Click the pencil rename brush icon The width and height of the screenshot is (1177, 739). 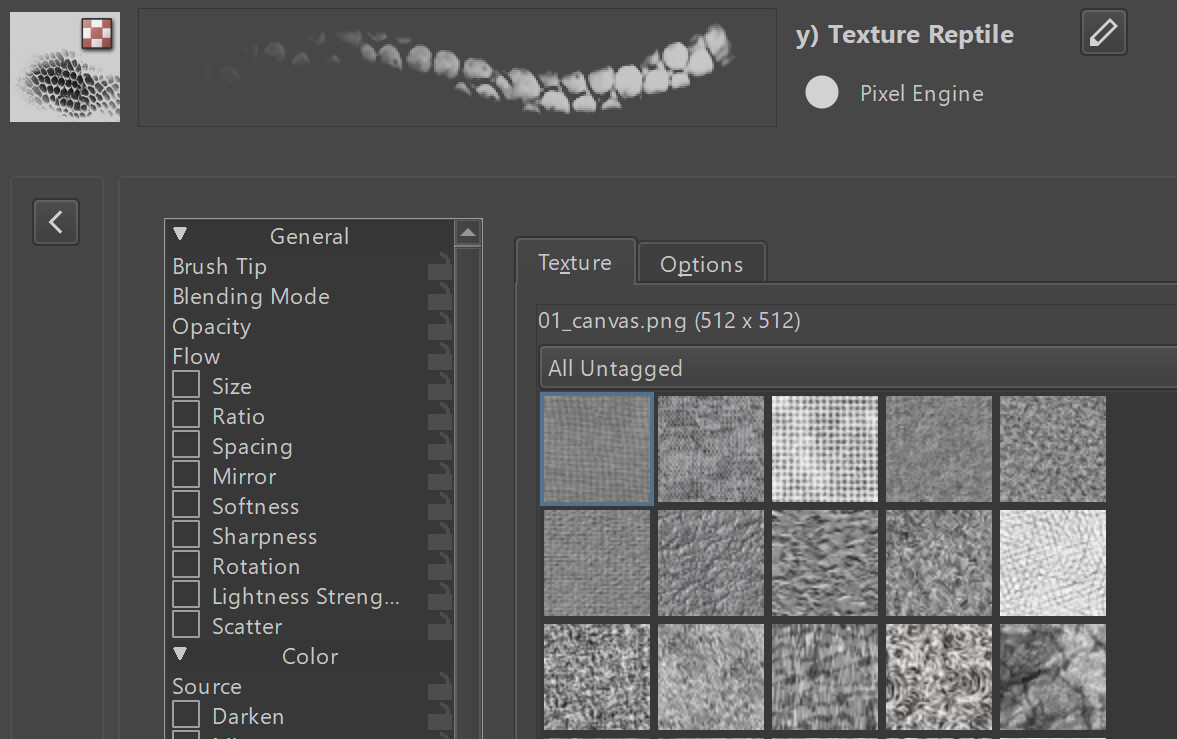coord(1103,33)
